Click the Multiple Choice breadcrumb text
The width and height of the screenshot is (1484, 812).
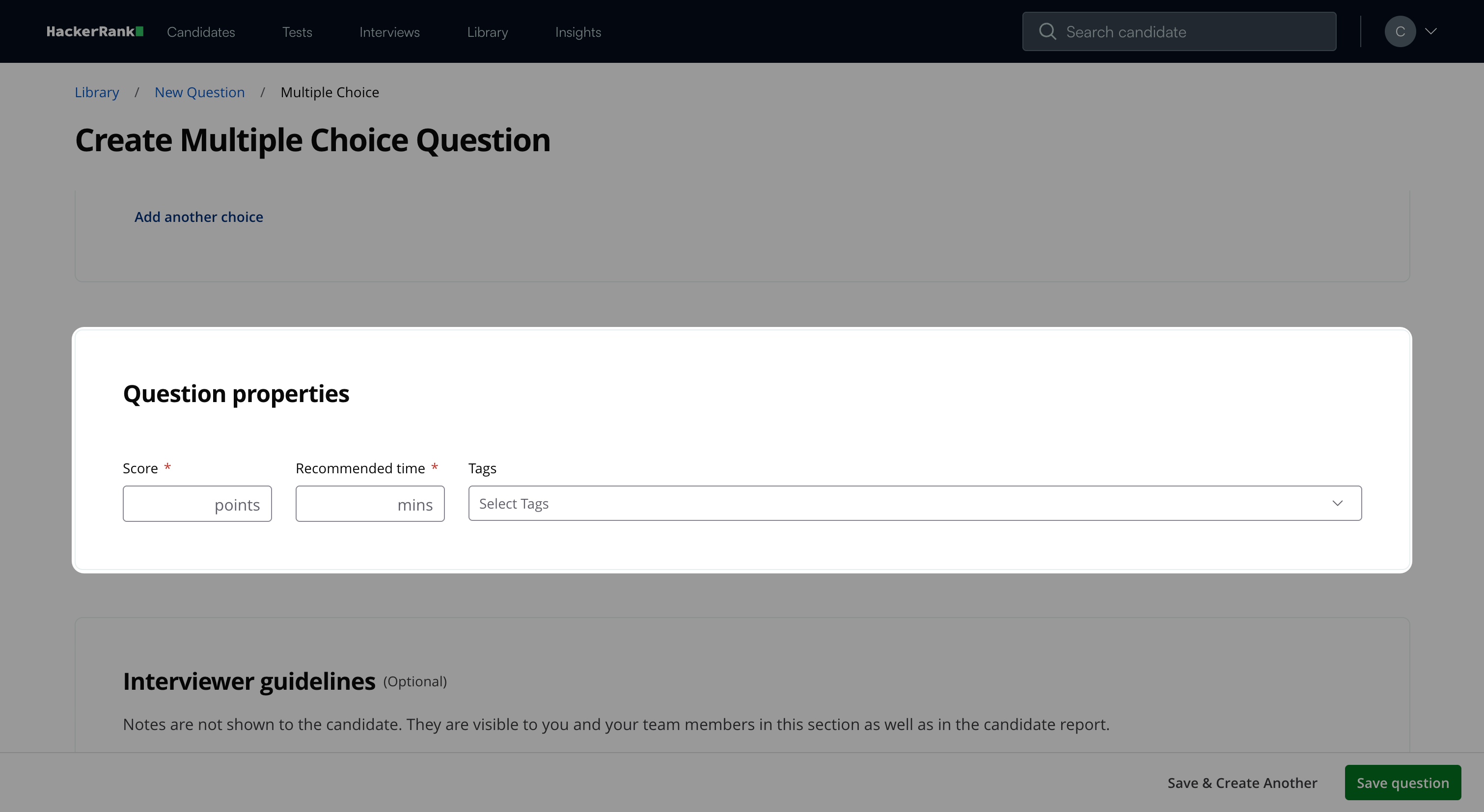pyautogui.click(x=330, y=92)
